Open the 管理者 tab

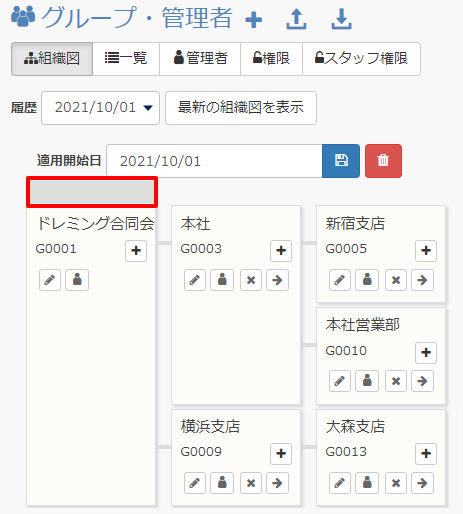200,58
